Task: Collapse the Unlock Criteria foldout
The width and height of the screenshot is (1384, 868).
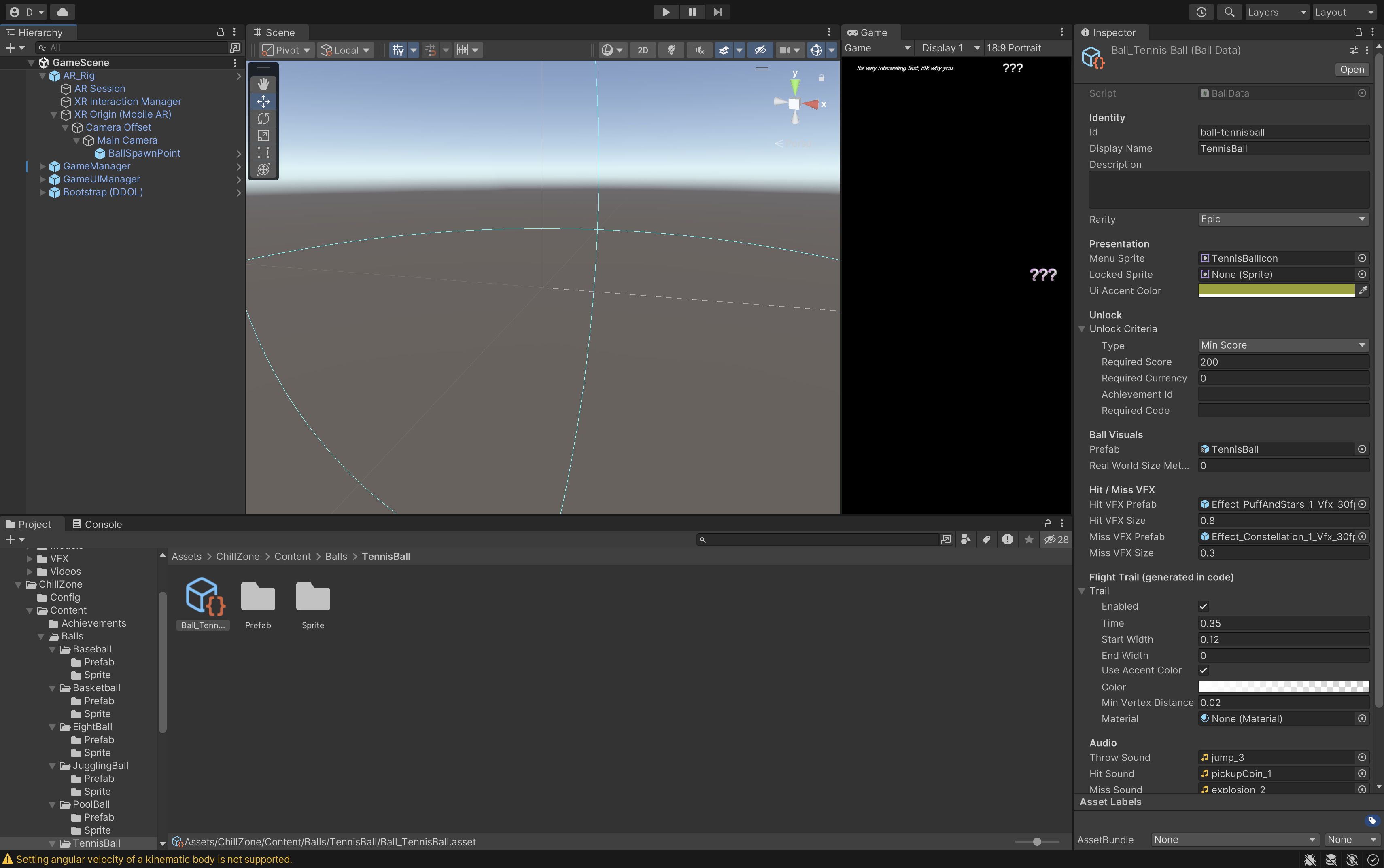Action: (x=1081, y=329)
